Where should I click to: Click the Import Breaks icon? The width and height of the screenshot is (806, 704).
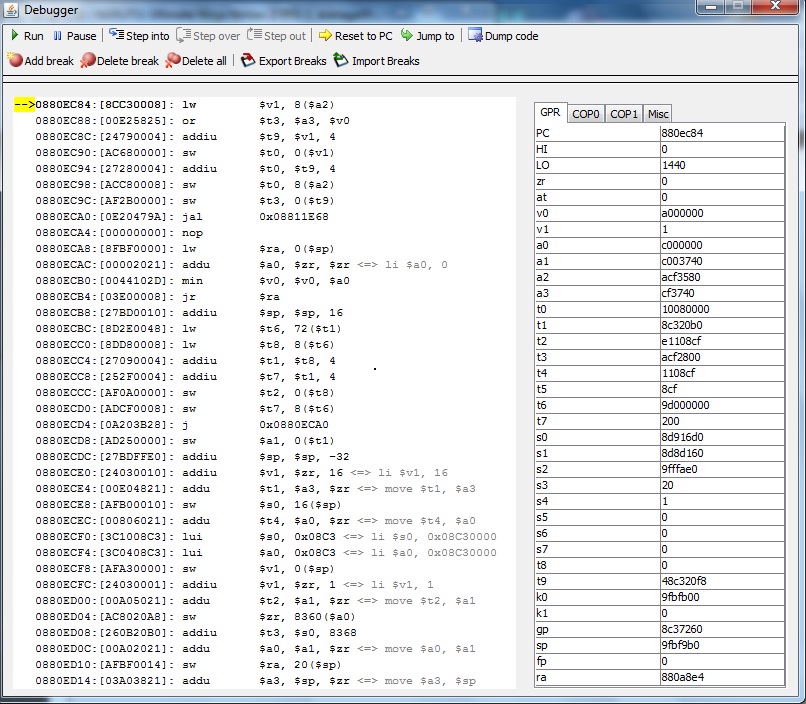[x=340, y=60]
